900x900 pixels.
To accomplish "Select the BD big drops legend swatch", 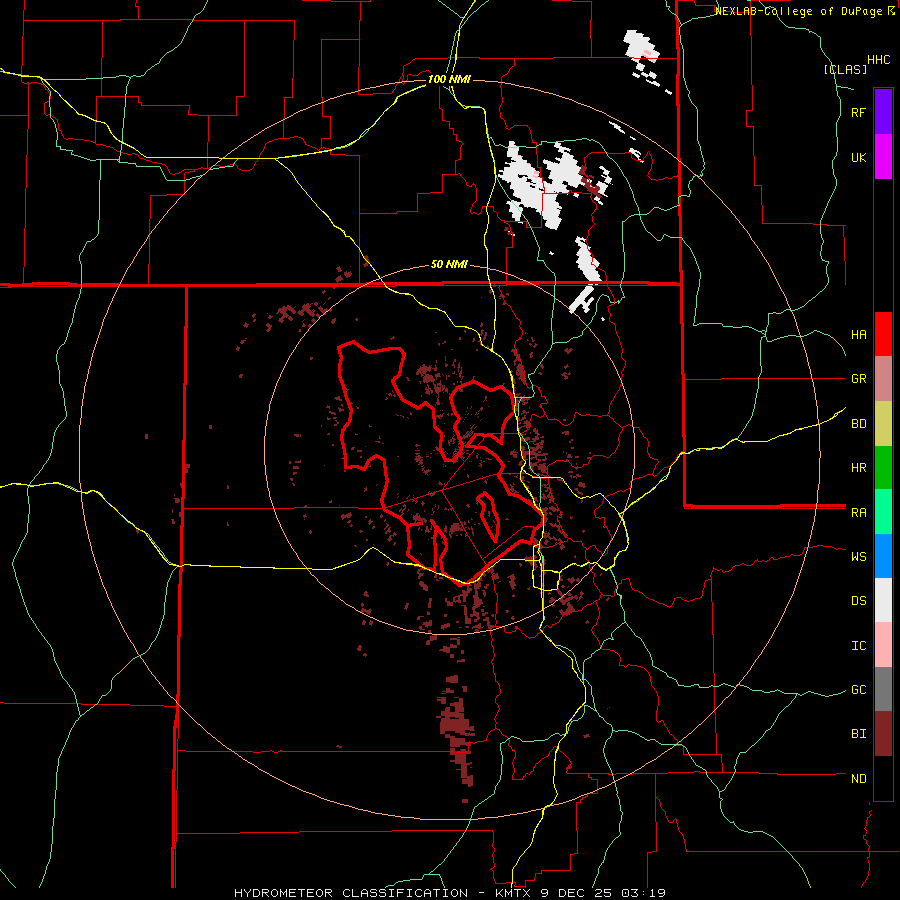I will (x=883, y=424).
